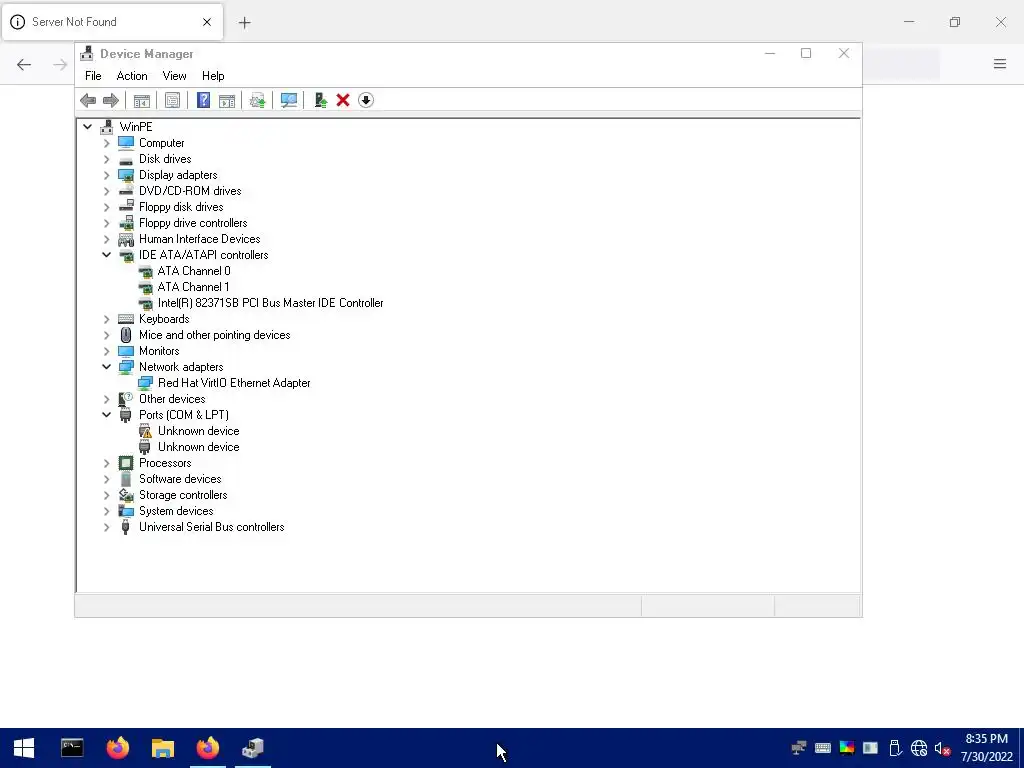Click the Processors chip icon

pos(125,463)
